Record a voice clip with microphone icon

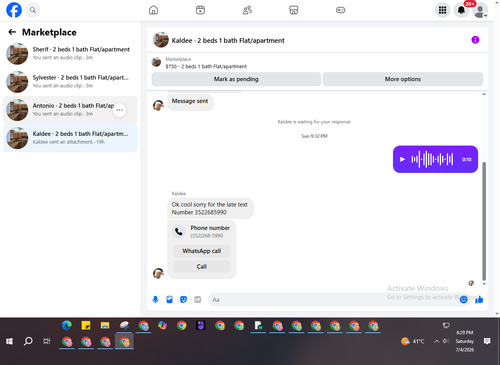coord(155,299)
